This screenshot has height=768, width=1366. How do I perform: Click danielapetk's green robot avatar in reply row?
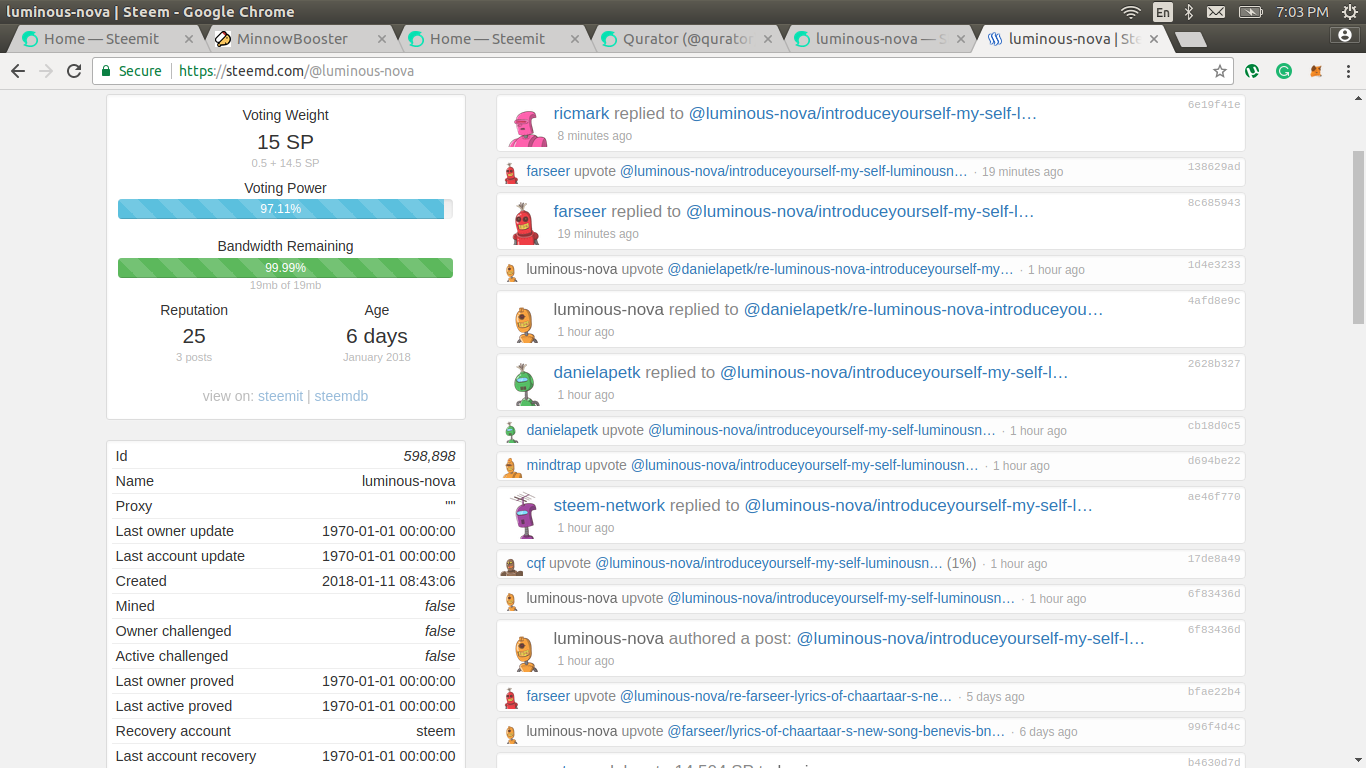point(526,385)
